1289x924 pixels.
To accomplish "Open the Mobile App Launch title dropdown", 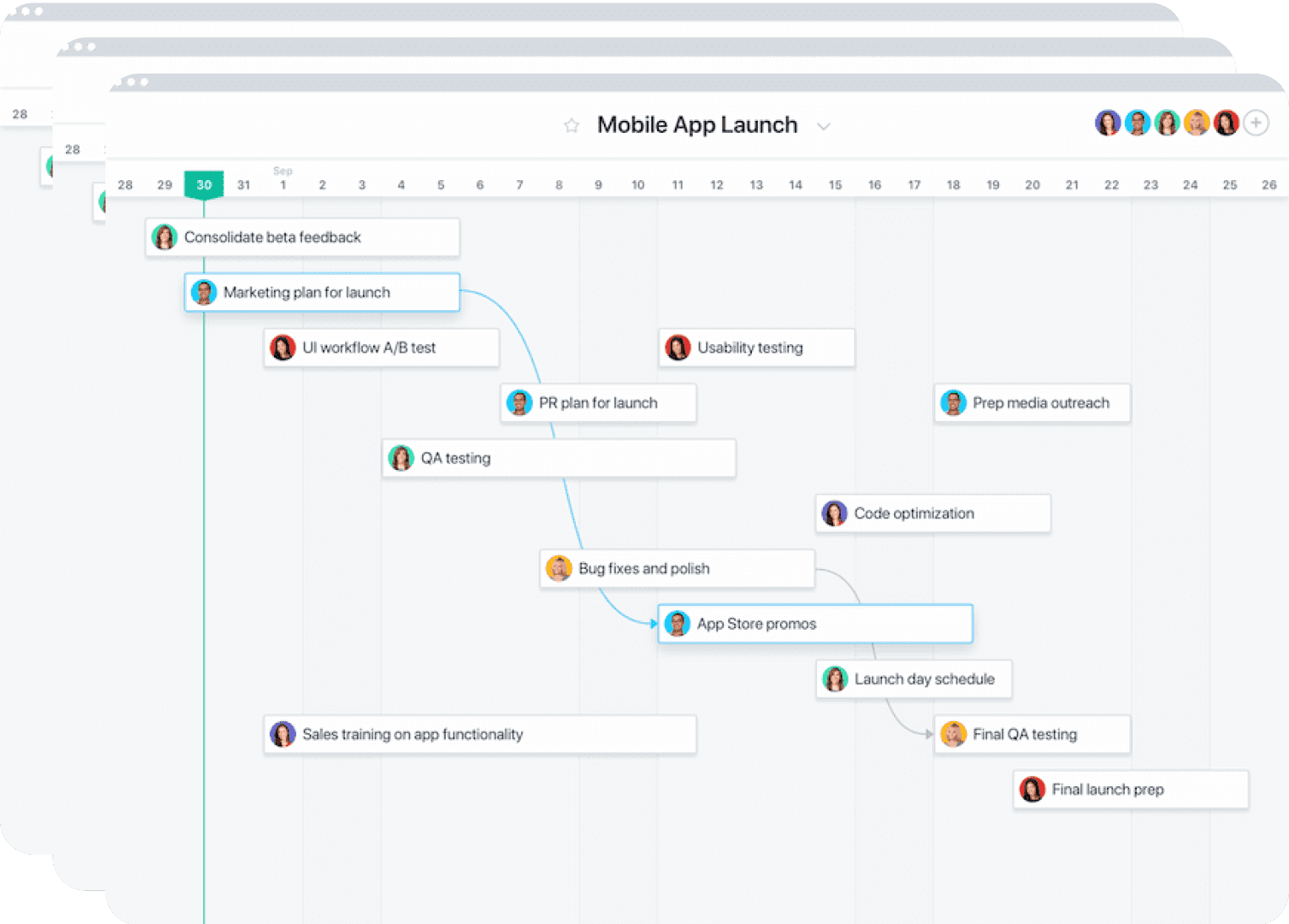I will 824,126.
